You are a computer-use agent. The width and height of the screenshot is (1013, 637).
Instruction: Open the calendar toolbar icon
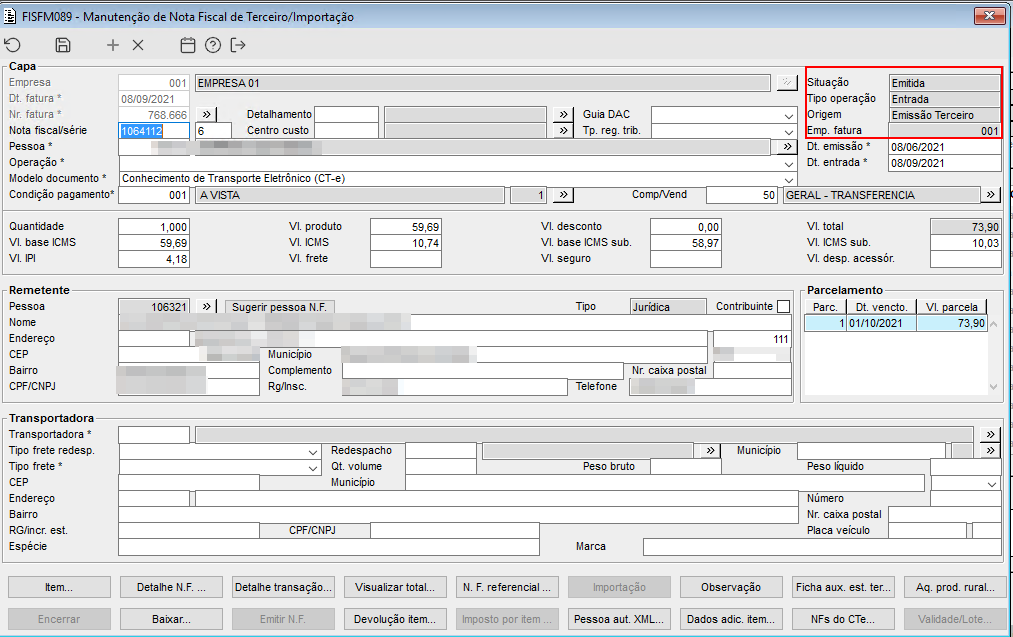tap(187, 45)
